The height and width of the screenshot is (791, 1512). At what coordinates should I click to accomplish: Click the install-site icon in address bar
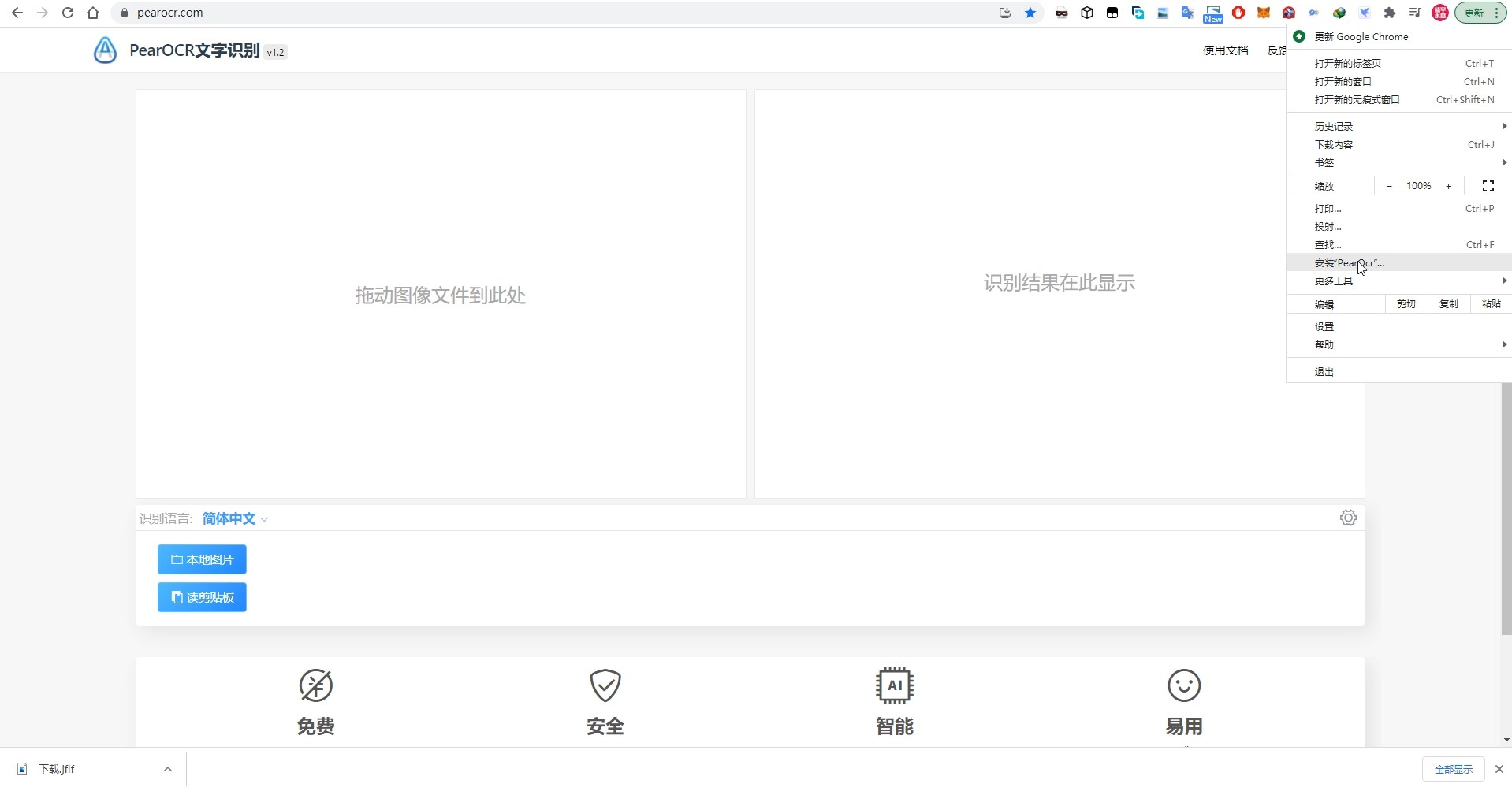1004,13
